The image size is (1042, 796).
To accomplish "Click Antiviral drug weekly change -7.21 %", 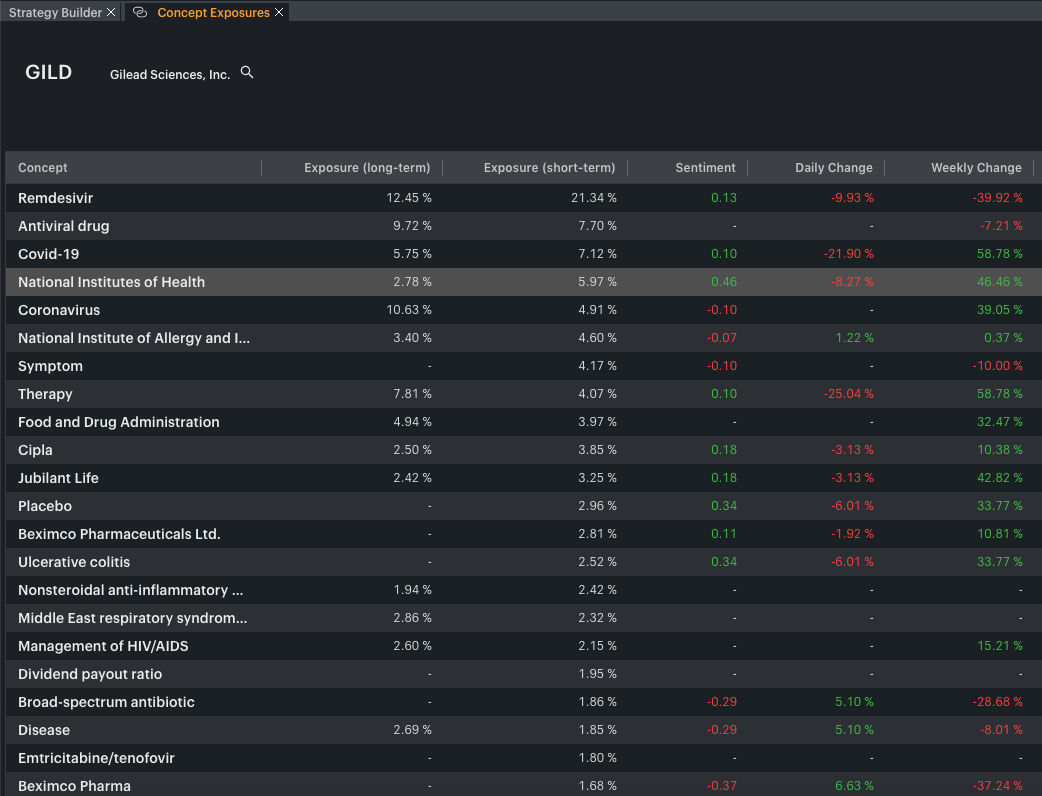I will coord(1001,226).
